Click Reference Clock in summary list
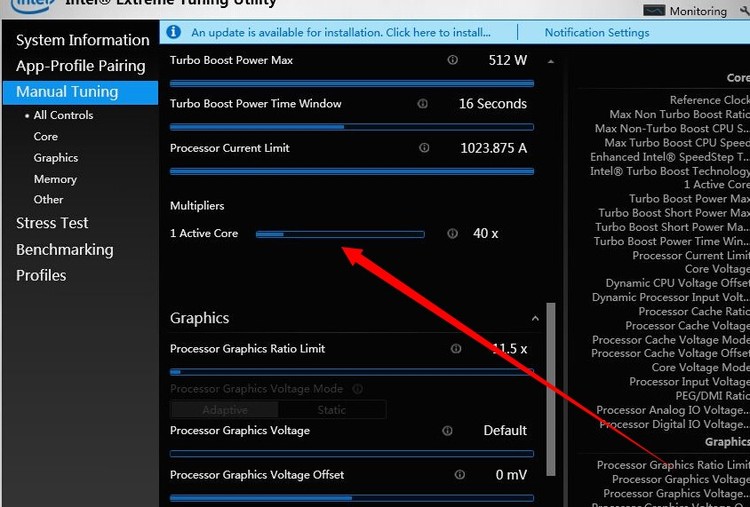The height and width of the screenshot is (507, 750). pos(710,100)
